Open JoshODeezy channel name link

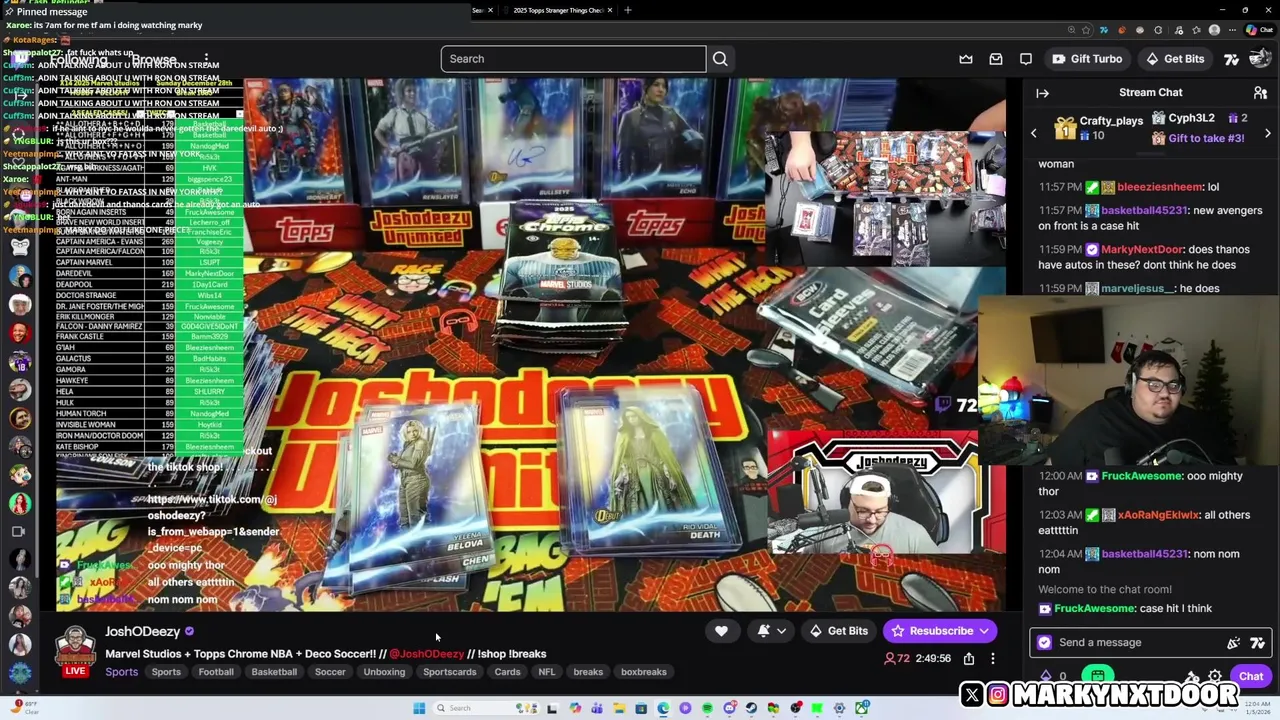coord(142,632)
